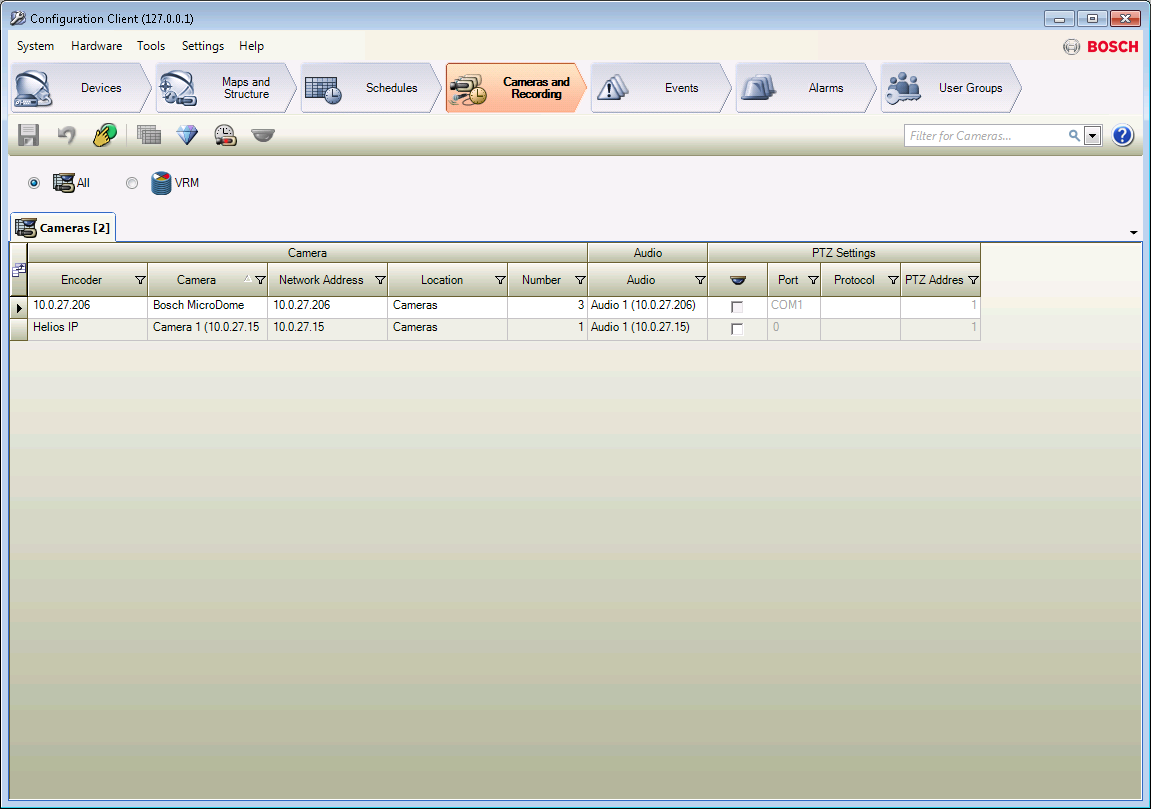Open the scheduled recording settings clock icon
This screenshot has height=809, width=1152.
(225, 135)
